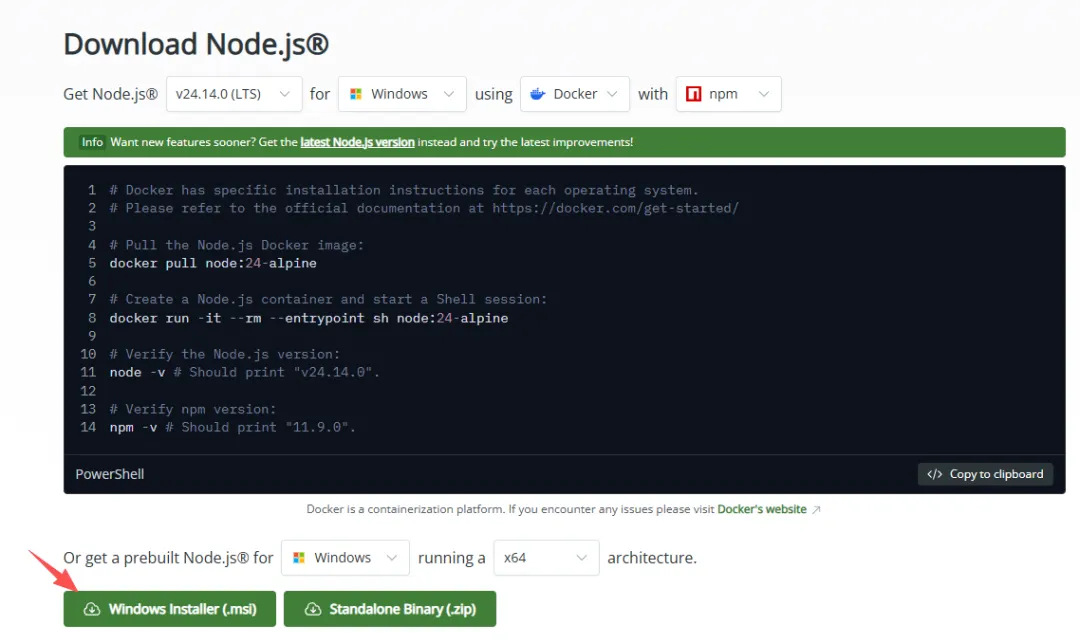1080x643 pixels.
Task: Click the 'Download Node.js®' heading
Action: 196,44
